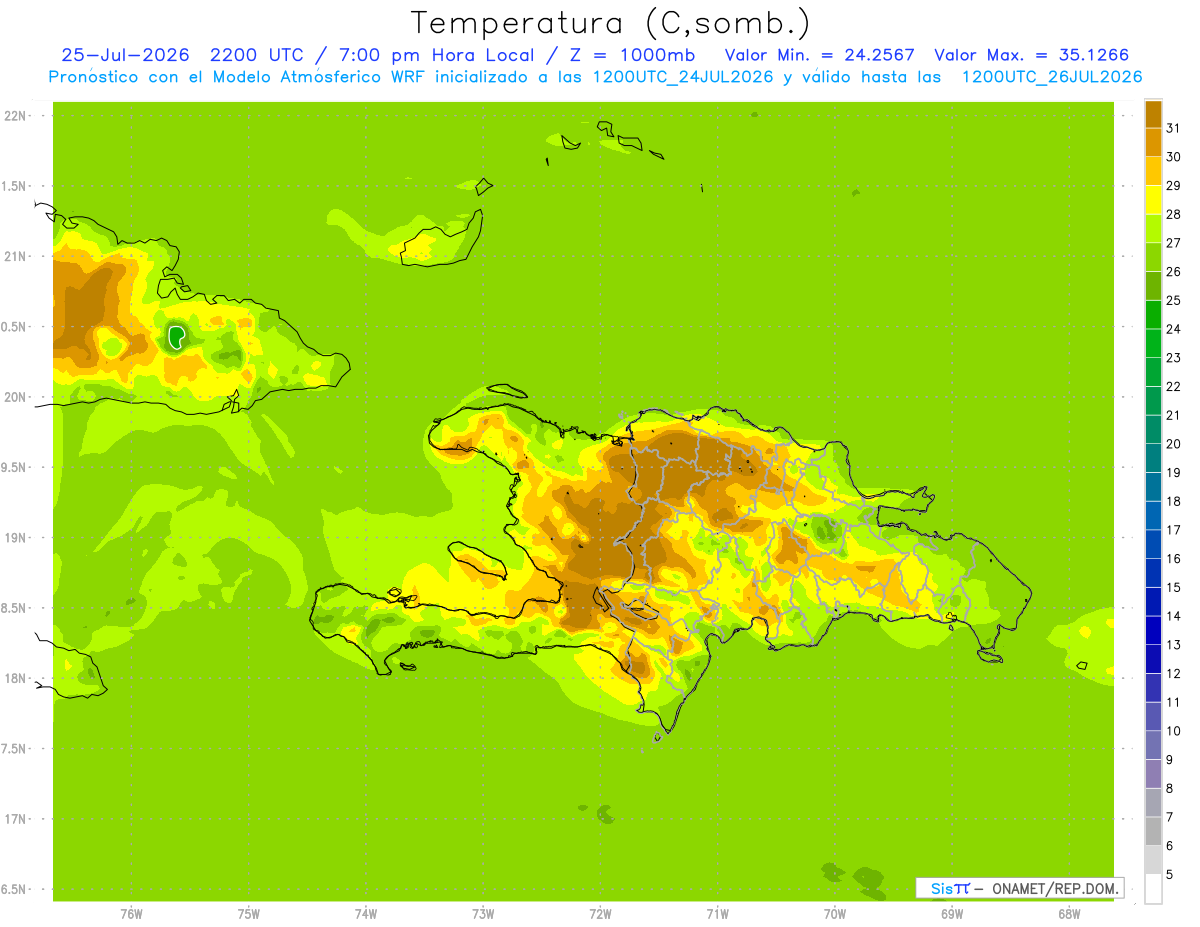Viewport: 1200px width, 927px height.
Task: Click the gold colorbar swatch between 29 and 30
Action: (x=1153, y=171)
